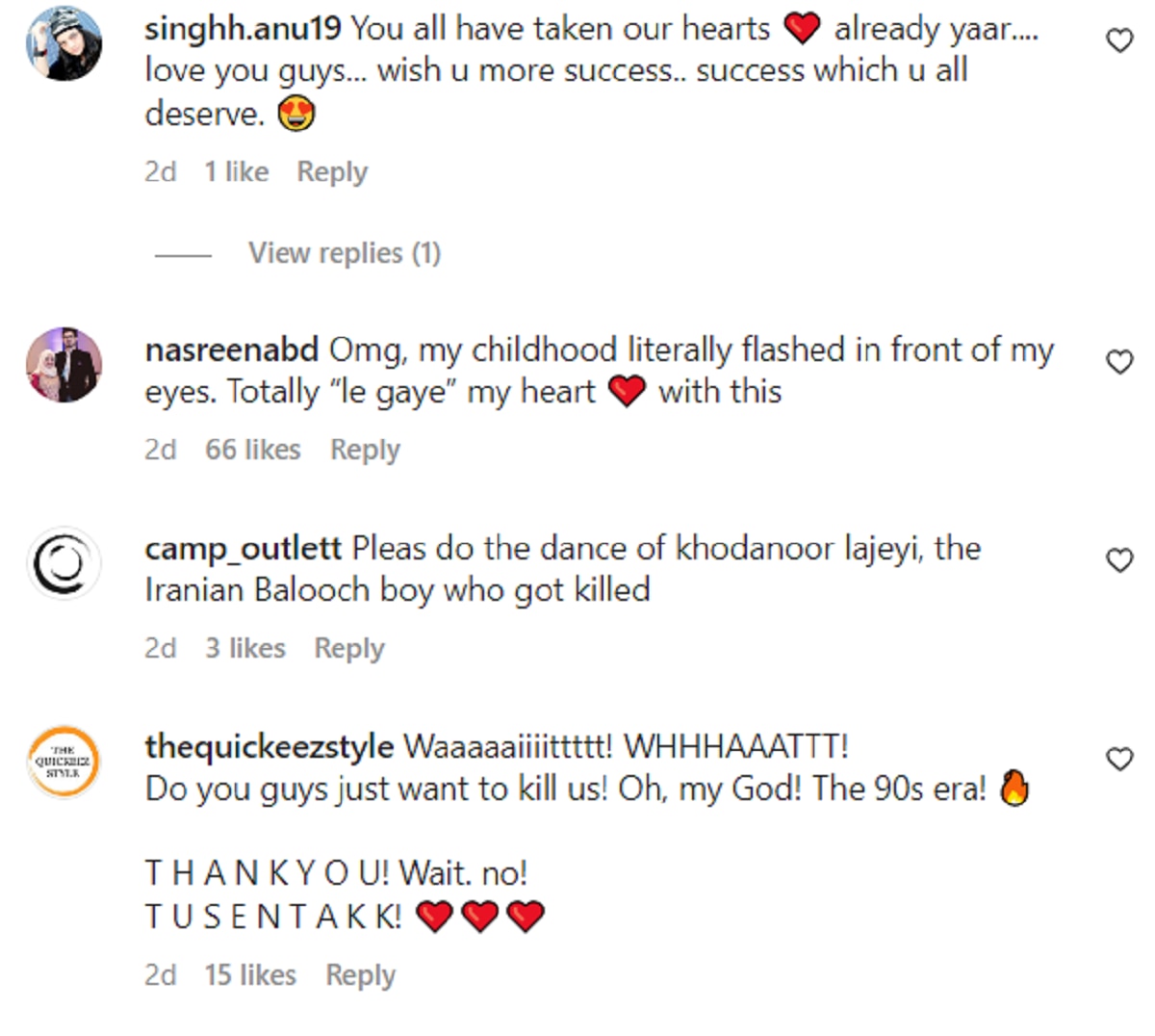The height and width of the screenshot is (1036, 1155).
Task: Reply to nasreenabd's comment
Action: click(365, 450)
